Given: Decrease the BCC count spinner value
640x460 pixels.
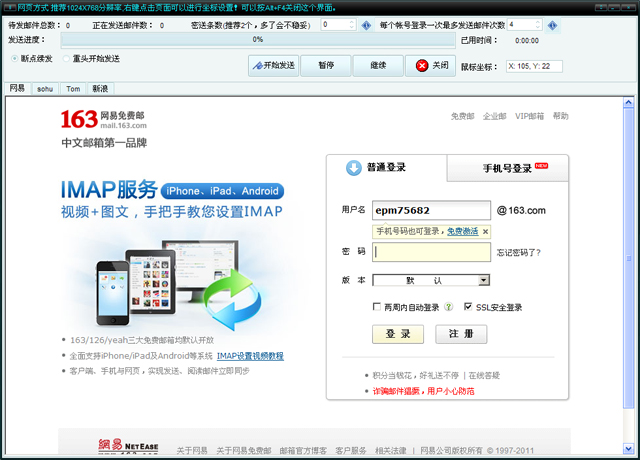Looking at the screenshot, I should click(352, 28).
